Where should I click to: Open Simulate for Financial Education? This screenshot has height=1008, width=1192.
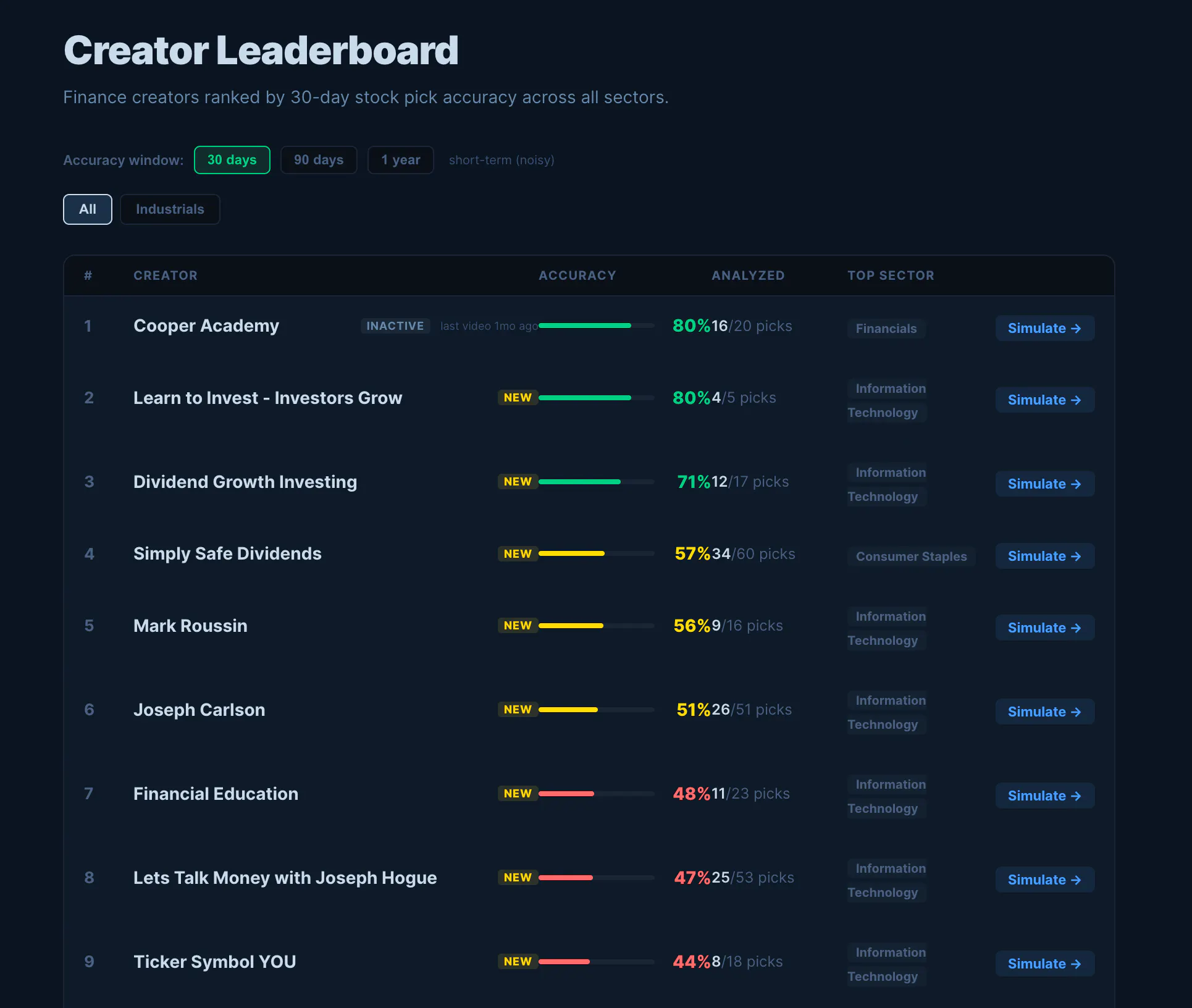click(x=1045, y=796)
